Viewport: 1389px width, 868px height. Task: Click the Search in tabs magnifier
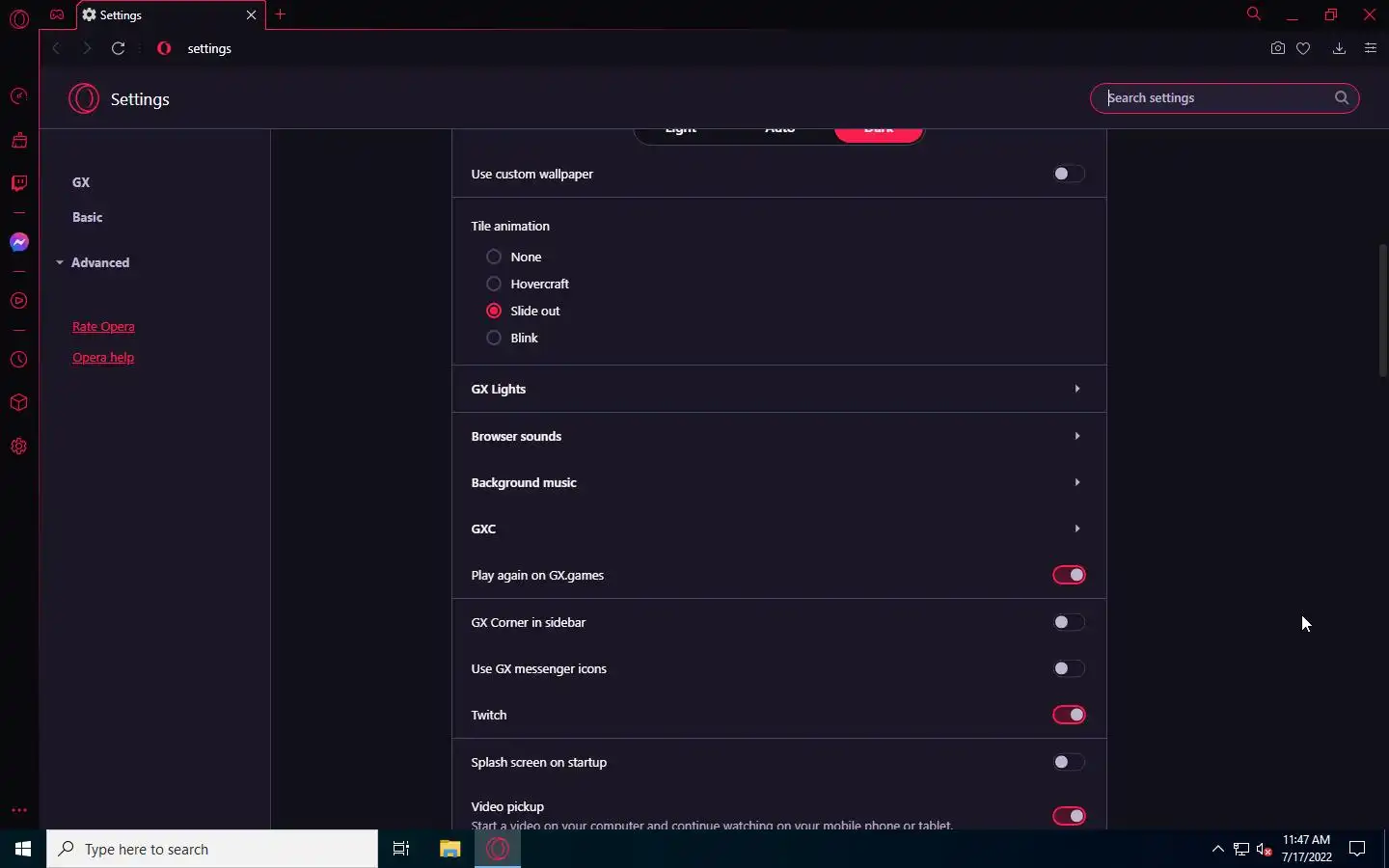pyautogui.click(x=1253, y=14)
